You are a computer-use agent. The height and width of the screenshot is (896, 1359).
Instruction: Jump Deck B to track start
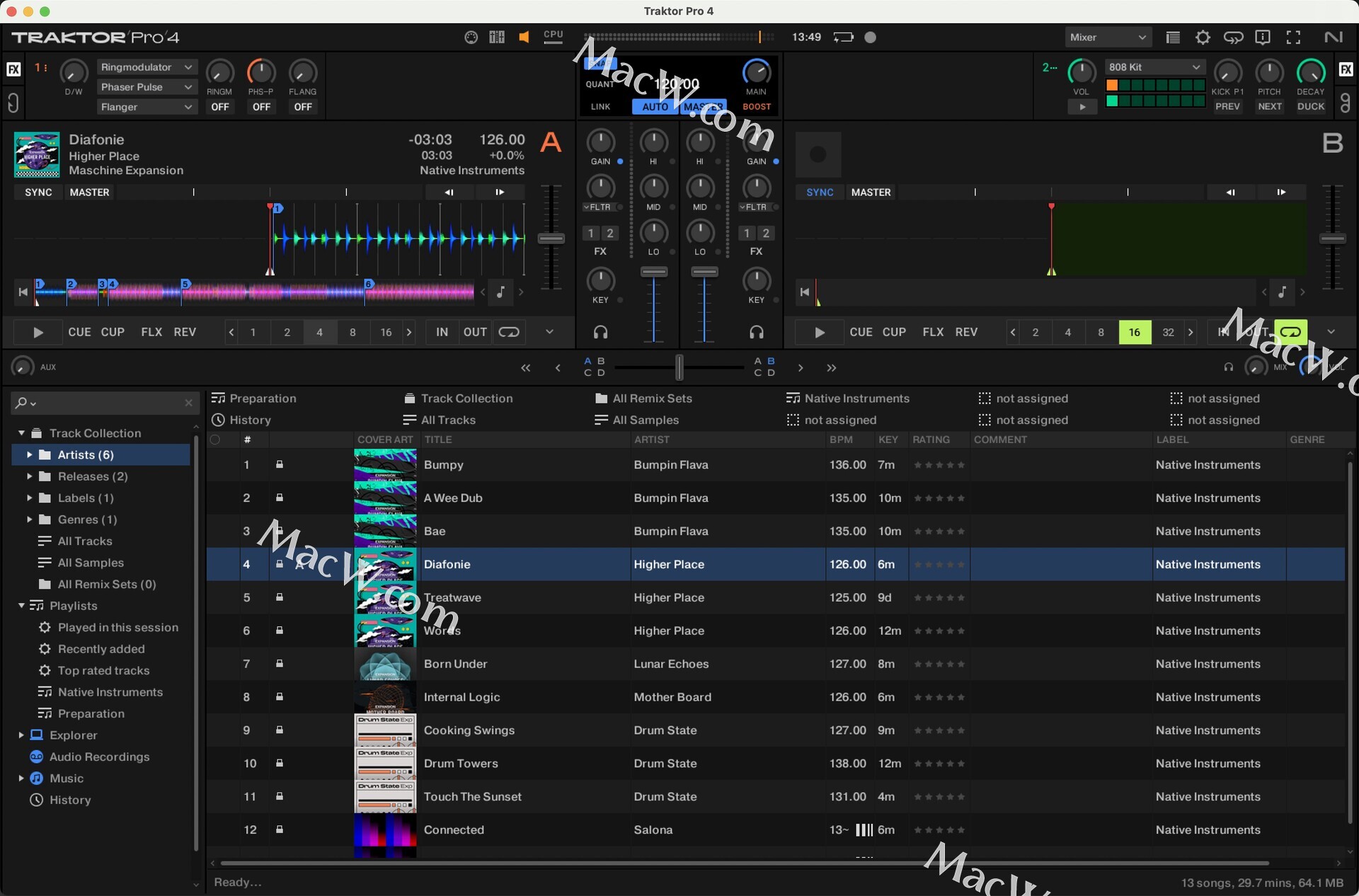click(x=804, y=292)
